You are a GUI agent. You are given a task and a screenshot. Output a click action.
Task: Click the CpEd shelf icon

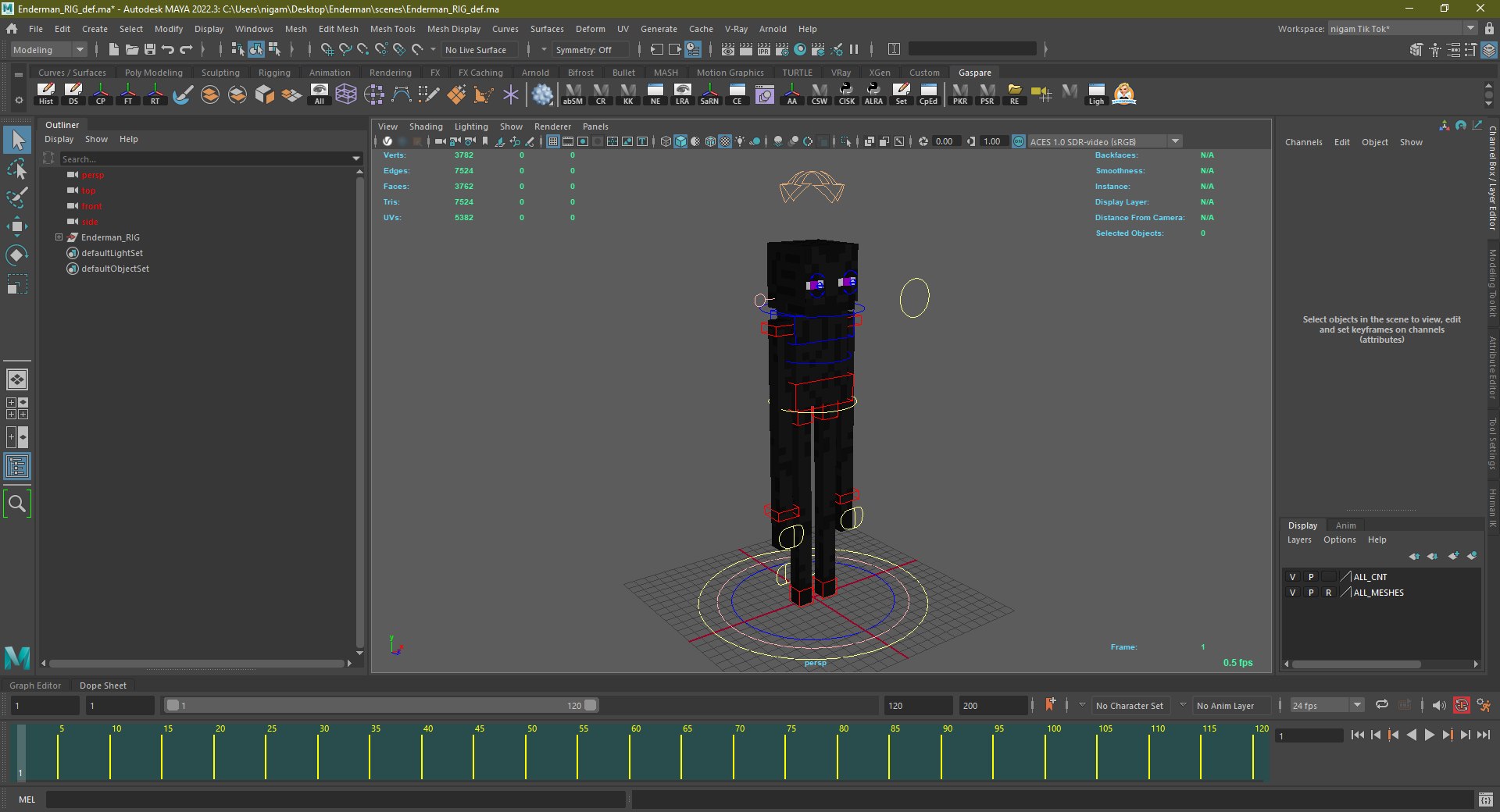[x=928, y=94]
